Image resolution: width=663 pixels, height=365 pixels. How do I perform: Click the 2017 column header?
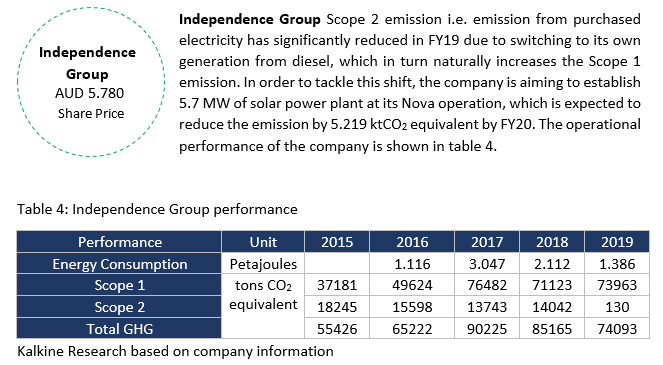click(487, 242)
